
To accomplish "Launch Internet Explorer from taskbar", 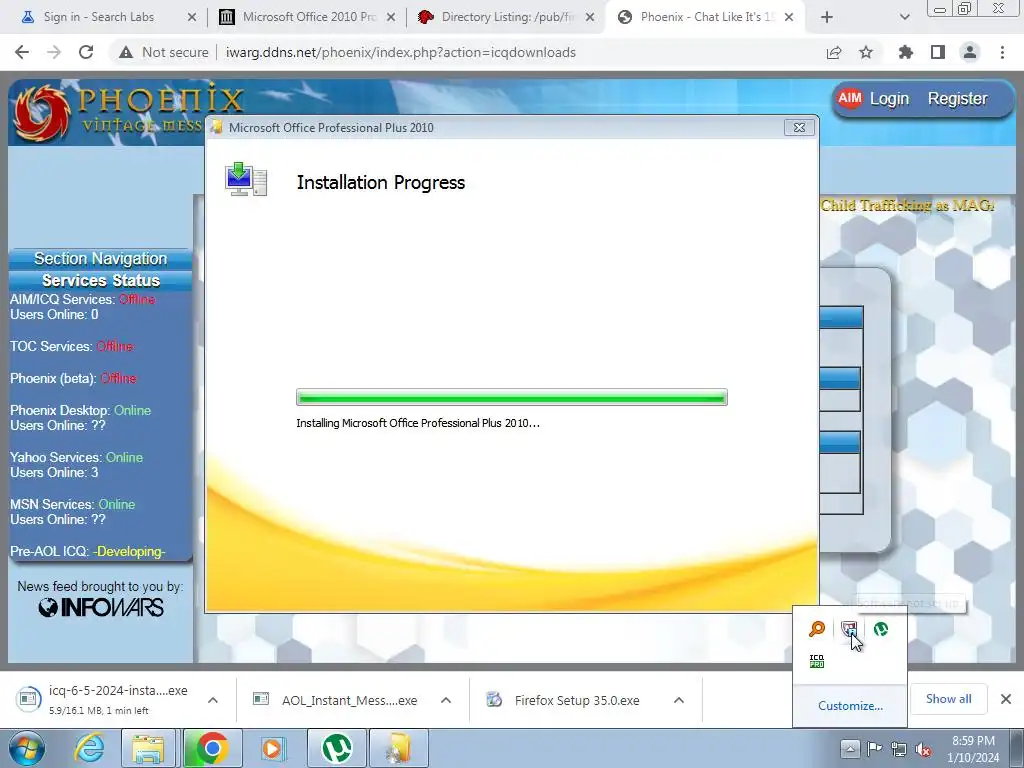I will [x=90, y=748].
